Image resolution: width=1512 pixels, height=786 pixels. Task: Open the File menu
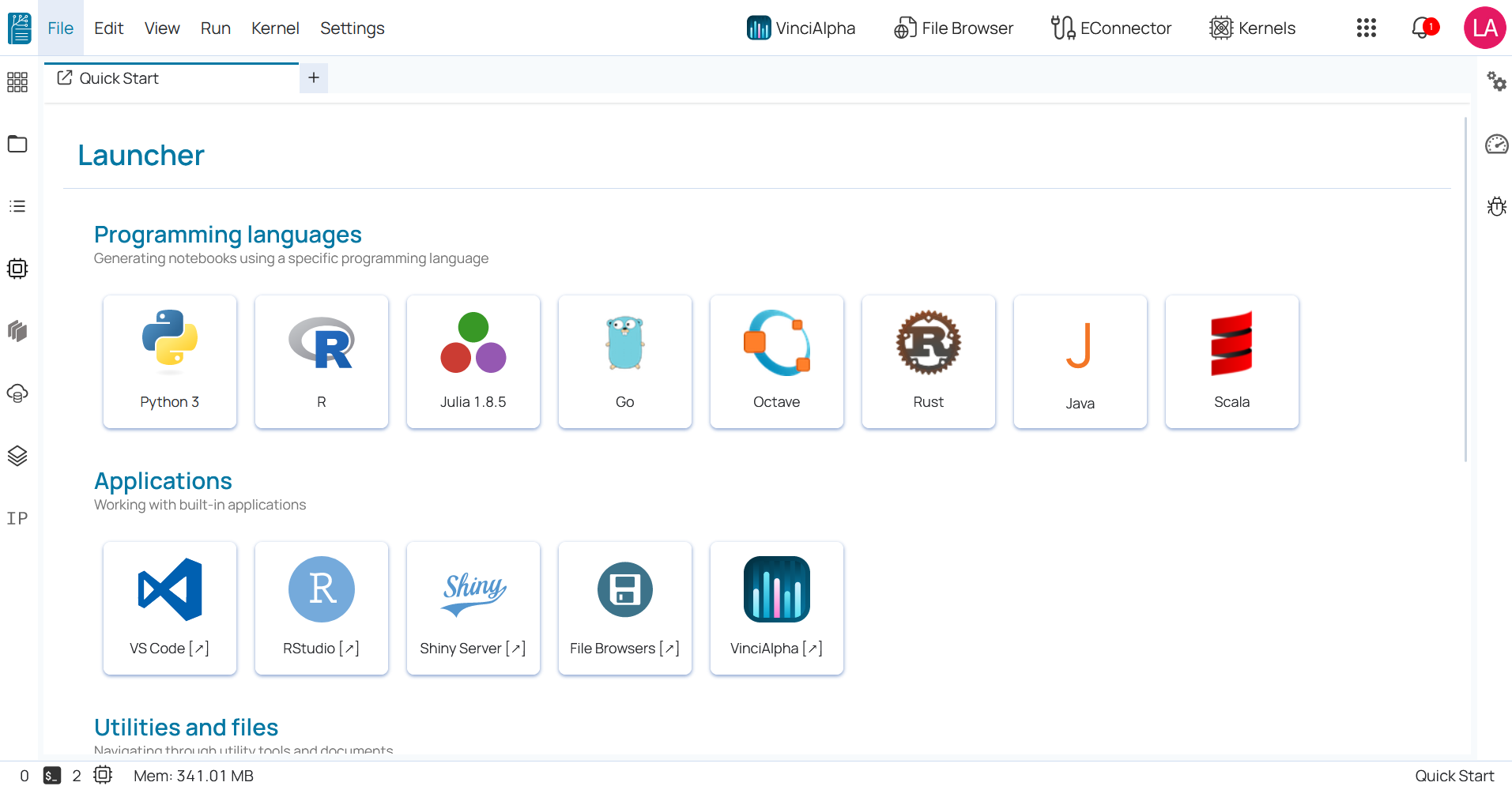click(x=60, y=28)
